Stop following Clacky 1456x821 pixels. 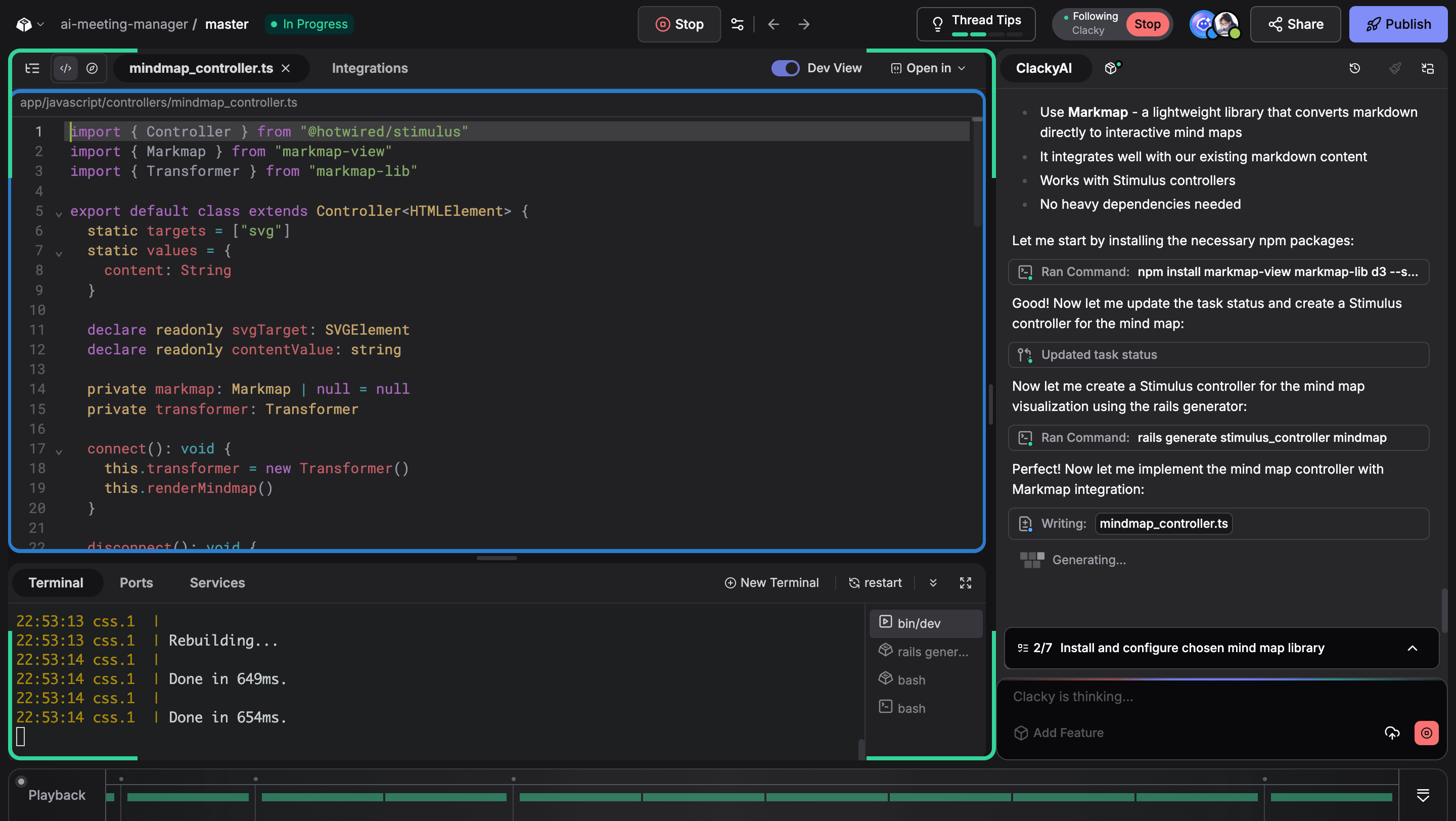(x=1147, y=24)
